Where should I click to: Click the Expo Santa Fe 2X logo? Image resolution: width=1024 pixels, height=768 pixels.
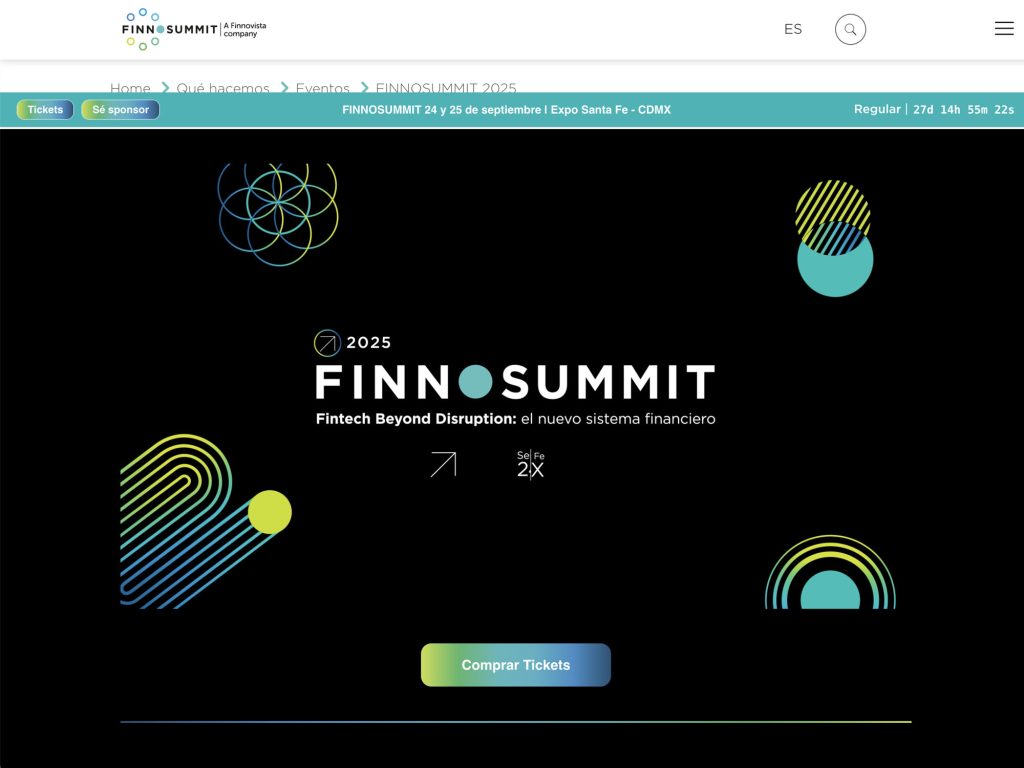point(529,463)
